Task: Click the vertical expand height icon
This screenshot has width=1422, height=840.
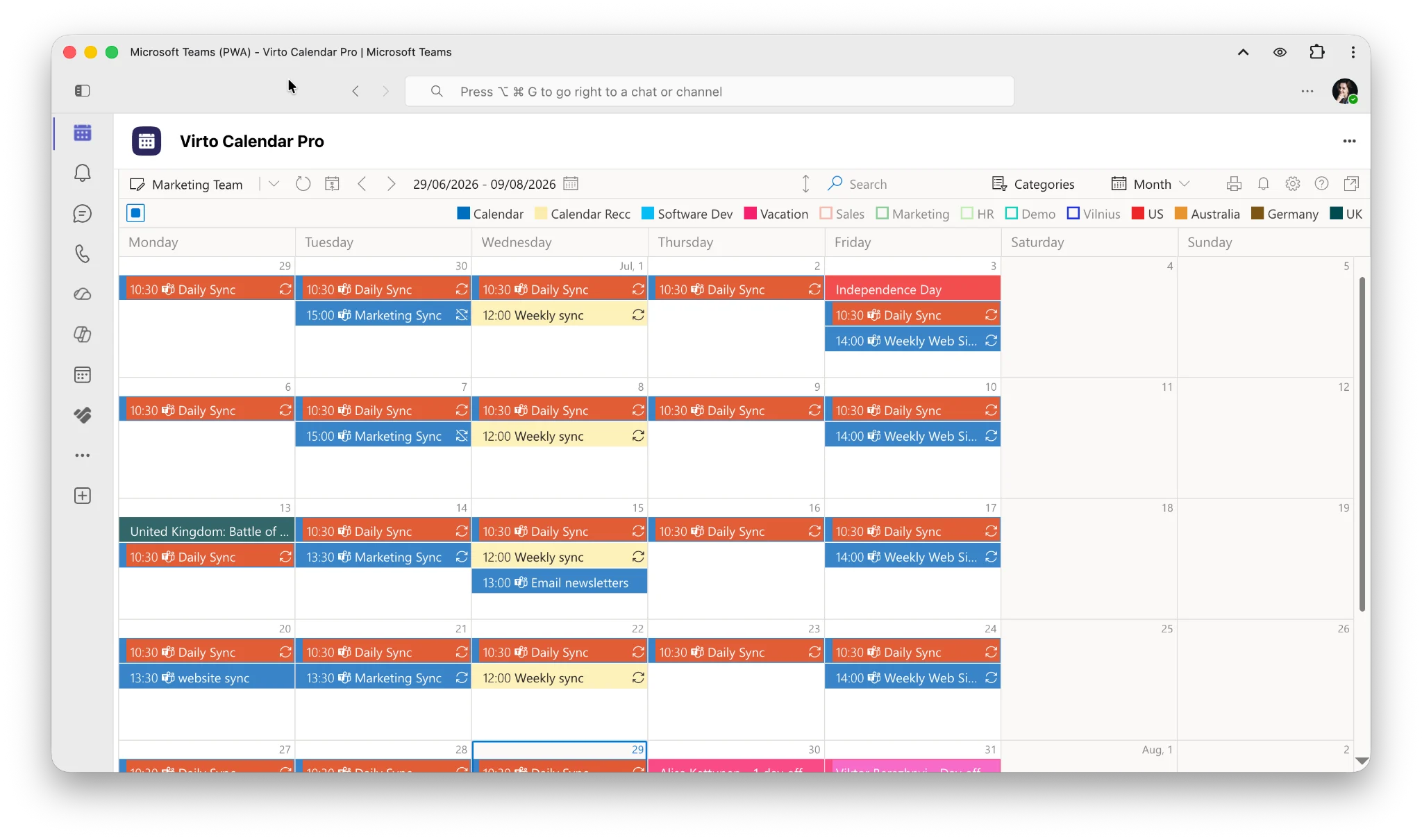Action: coord(805,184)
